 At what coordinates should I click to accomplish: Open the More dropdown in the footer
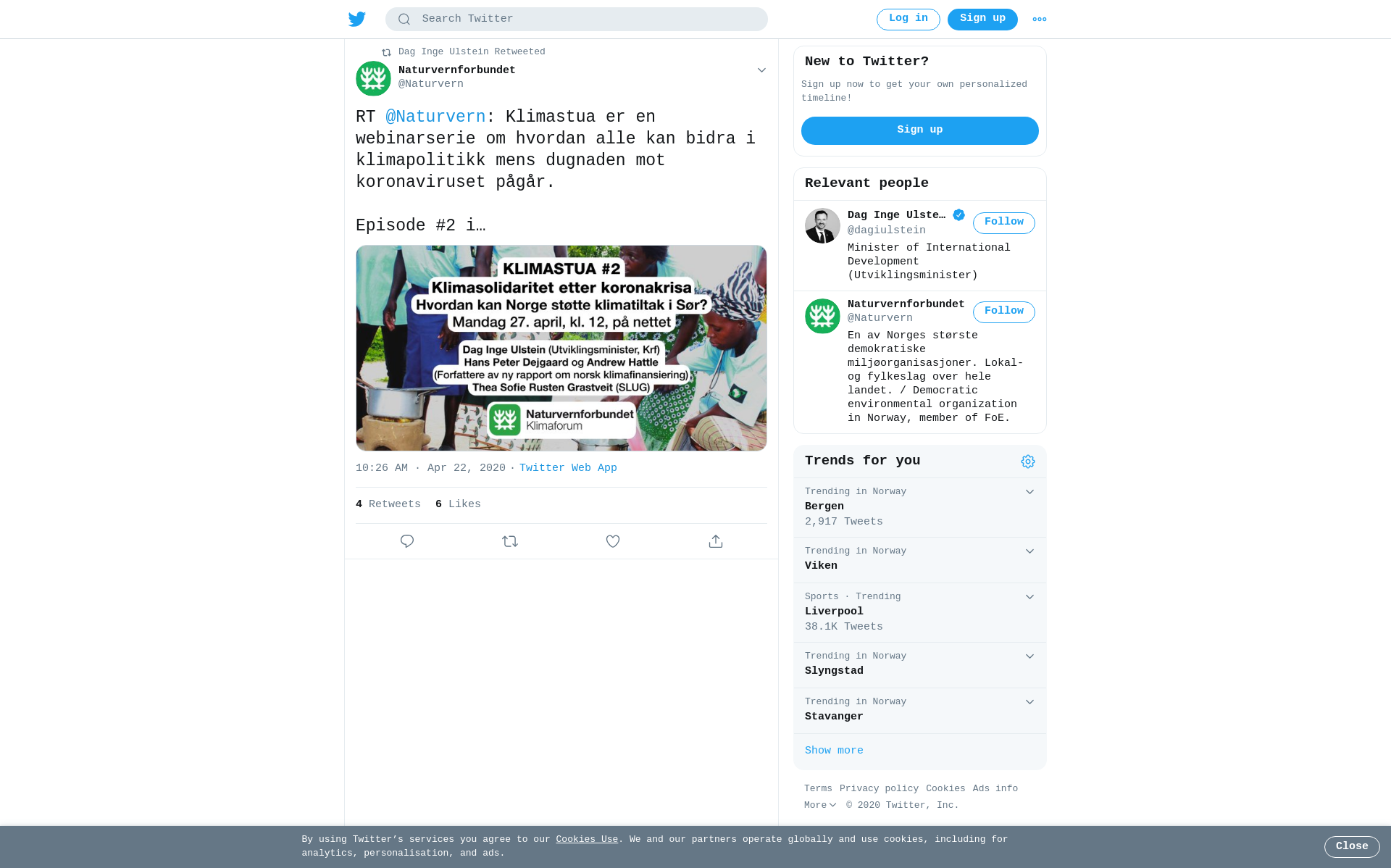820,806
